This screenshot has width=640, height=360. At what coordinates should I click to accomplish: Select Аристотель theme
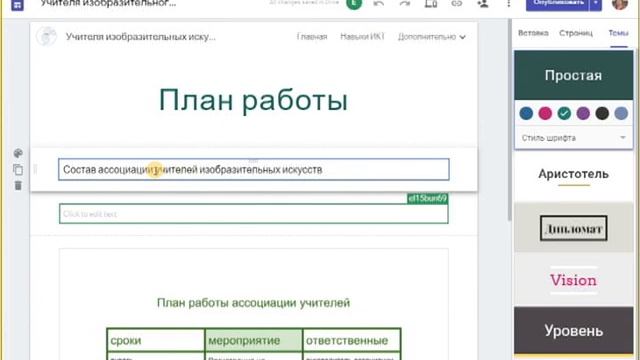573,176
